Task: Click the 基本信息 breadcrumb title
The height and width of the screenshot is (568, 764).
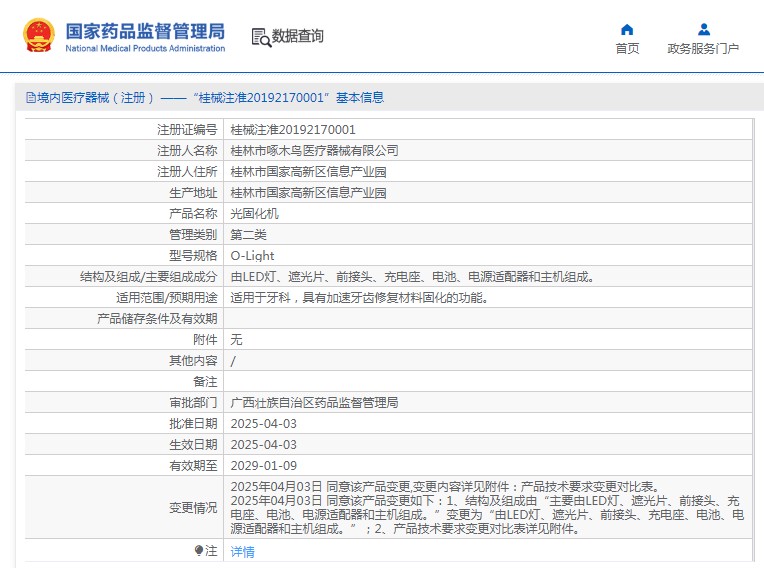Action: (360, 98)
